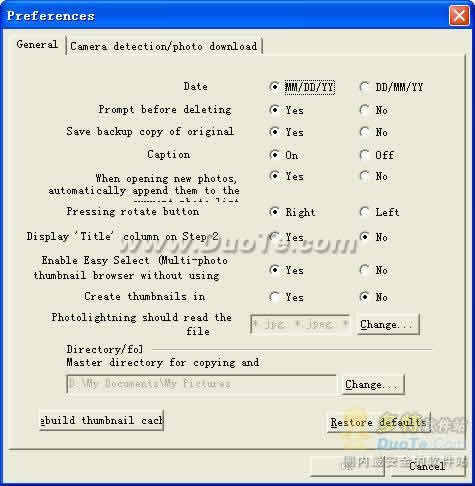Switch to Camera detection/photo download tab
Screen dimensions: 475x486
(164, 46)
